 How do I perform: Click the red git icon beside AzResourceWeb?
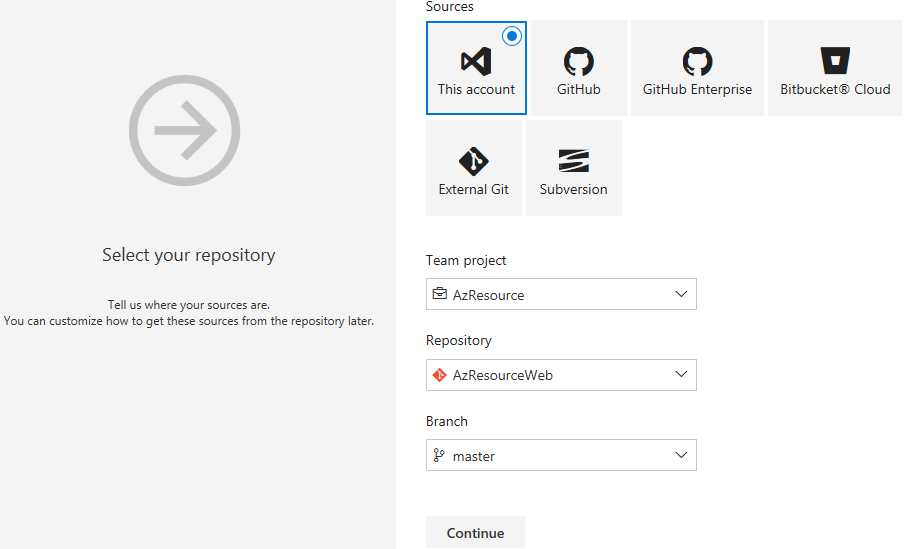pos(439,375)
